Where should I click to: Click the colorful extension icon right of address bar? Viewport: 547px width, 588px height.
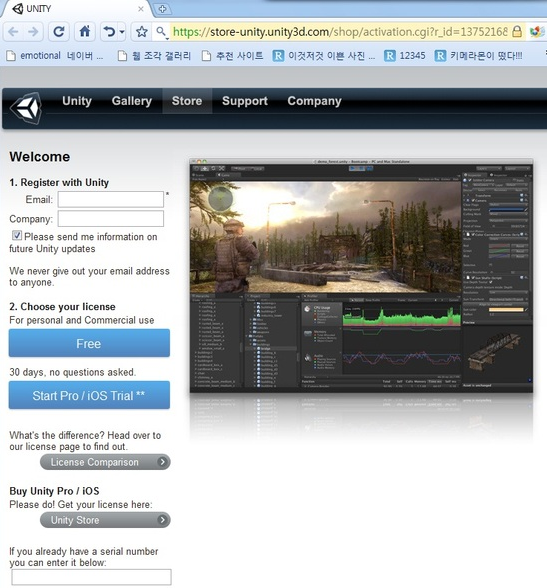tap(537, 32)
